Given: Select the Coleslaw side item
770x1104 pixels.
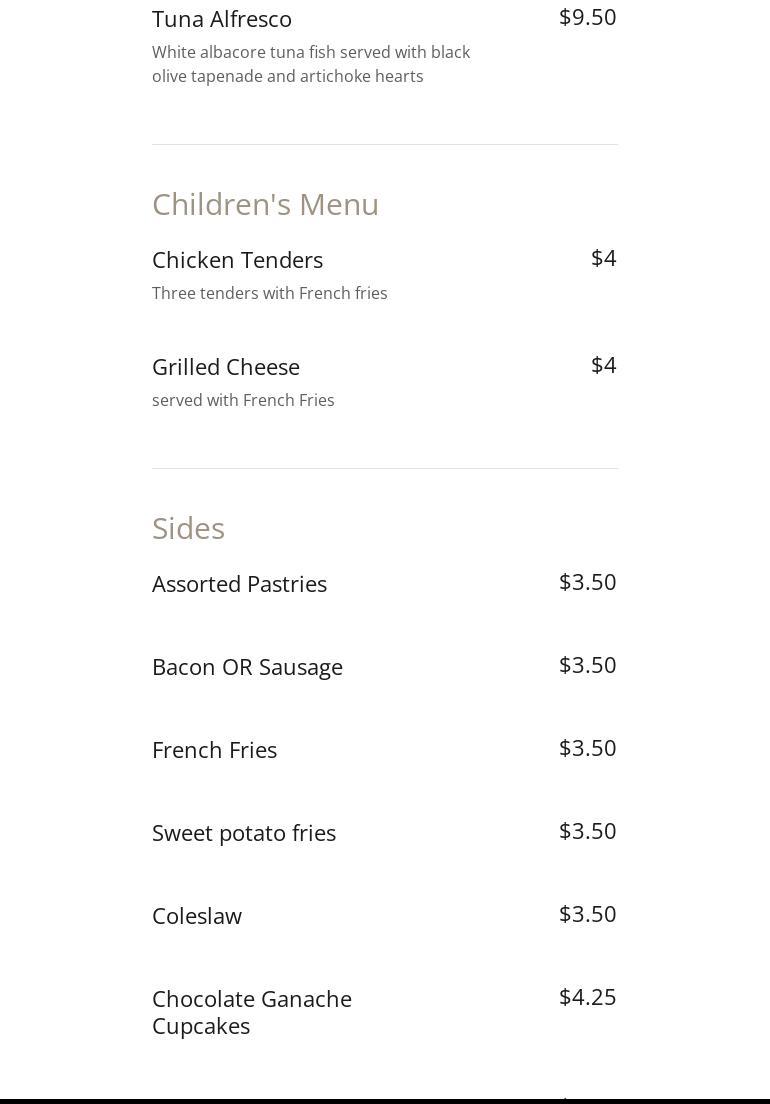Looking at the screenshot, I should [197, 916].
